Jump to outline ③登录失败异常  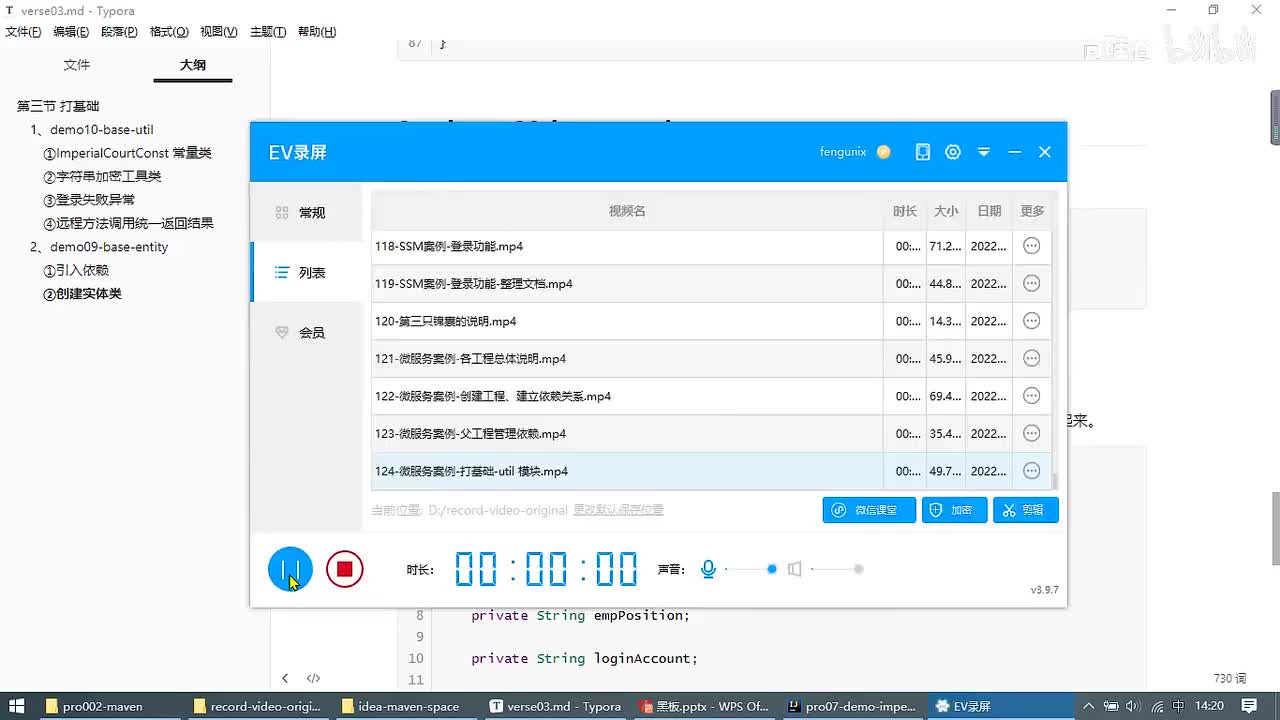point(89,200)
